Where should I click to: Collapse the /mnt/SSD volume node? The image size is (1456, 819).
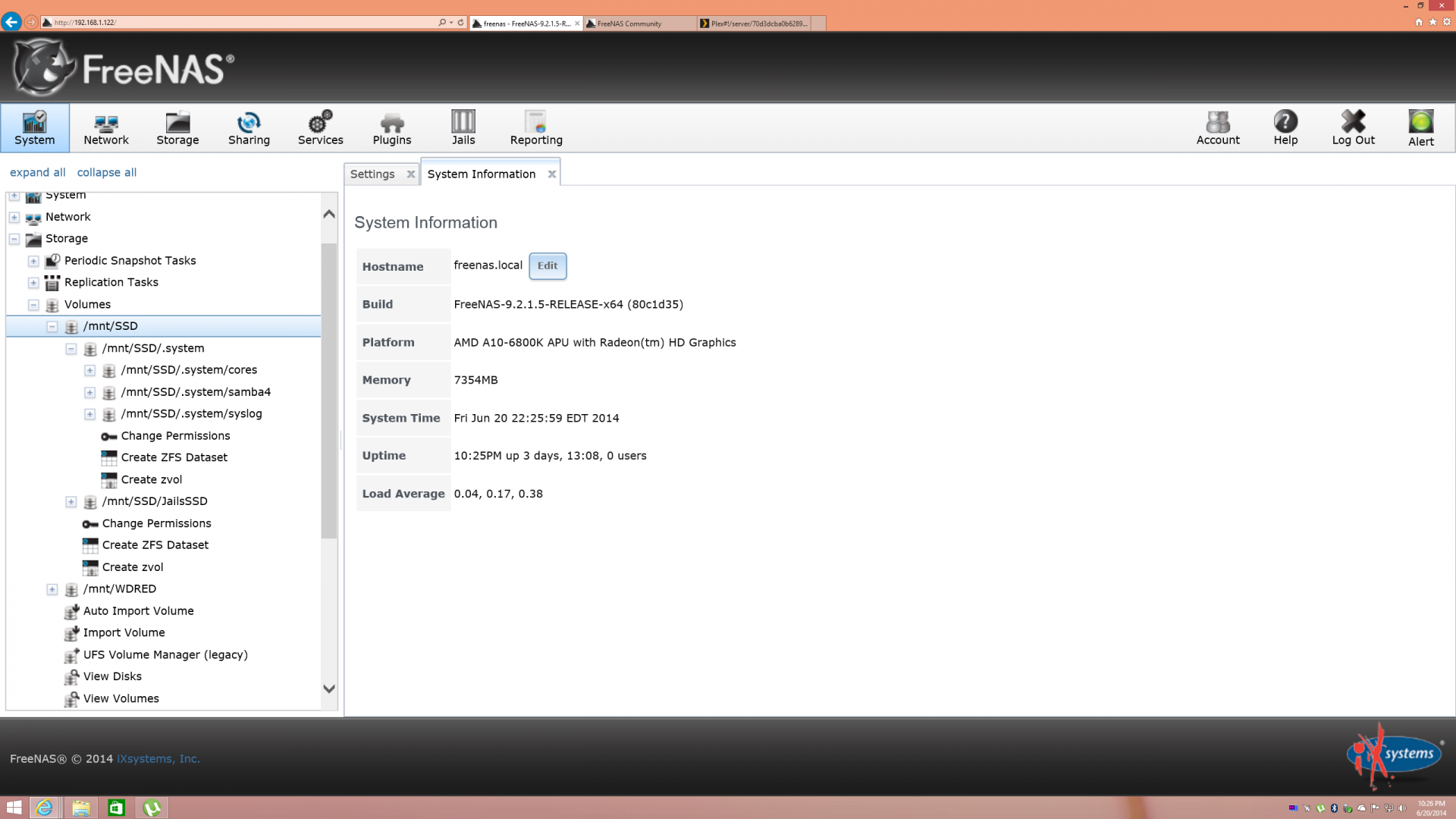pos(52,327)
